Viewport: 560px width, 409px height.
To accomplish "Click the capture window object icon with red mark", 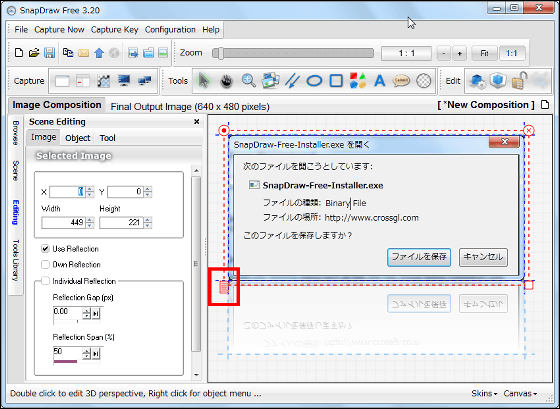I will pyautogui.click(x=83, y=81).
